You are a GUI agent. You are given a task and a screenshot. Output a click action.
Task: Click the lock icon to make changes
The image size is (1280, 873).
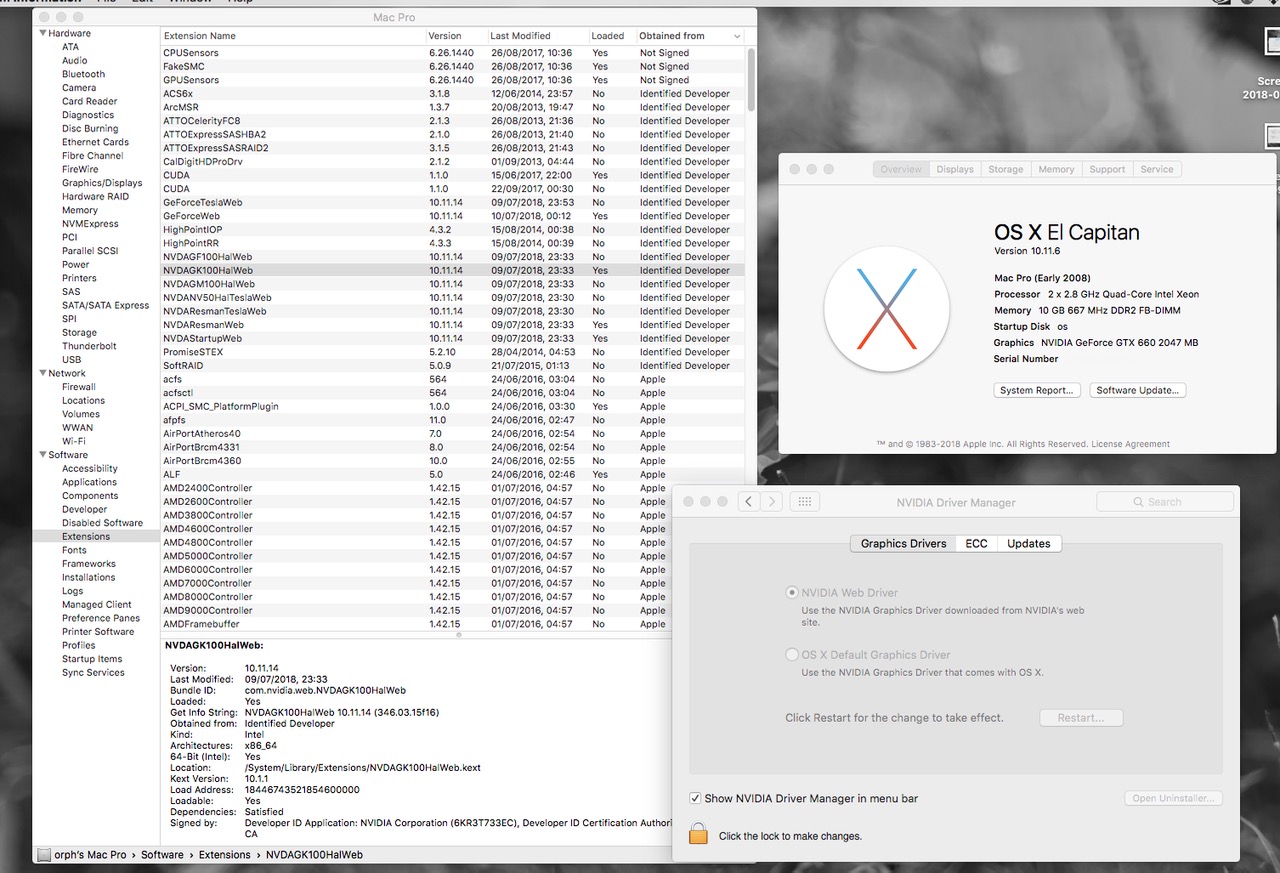[x=698, y=833]
